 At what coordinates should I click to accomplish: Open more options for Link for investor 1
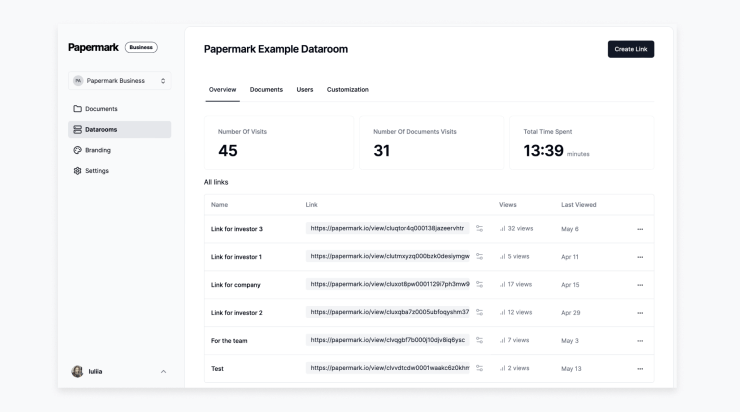tap(640, 257)
